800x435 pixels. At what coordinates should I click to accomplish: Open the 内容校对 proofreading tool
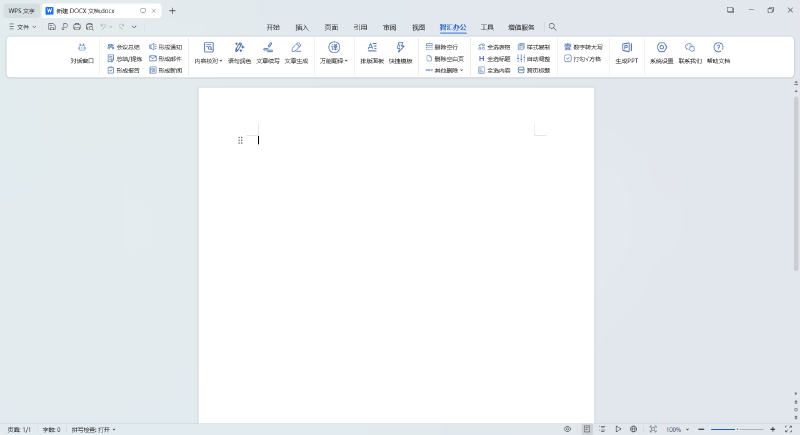click(x=209, y=53)
